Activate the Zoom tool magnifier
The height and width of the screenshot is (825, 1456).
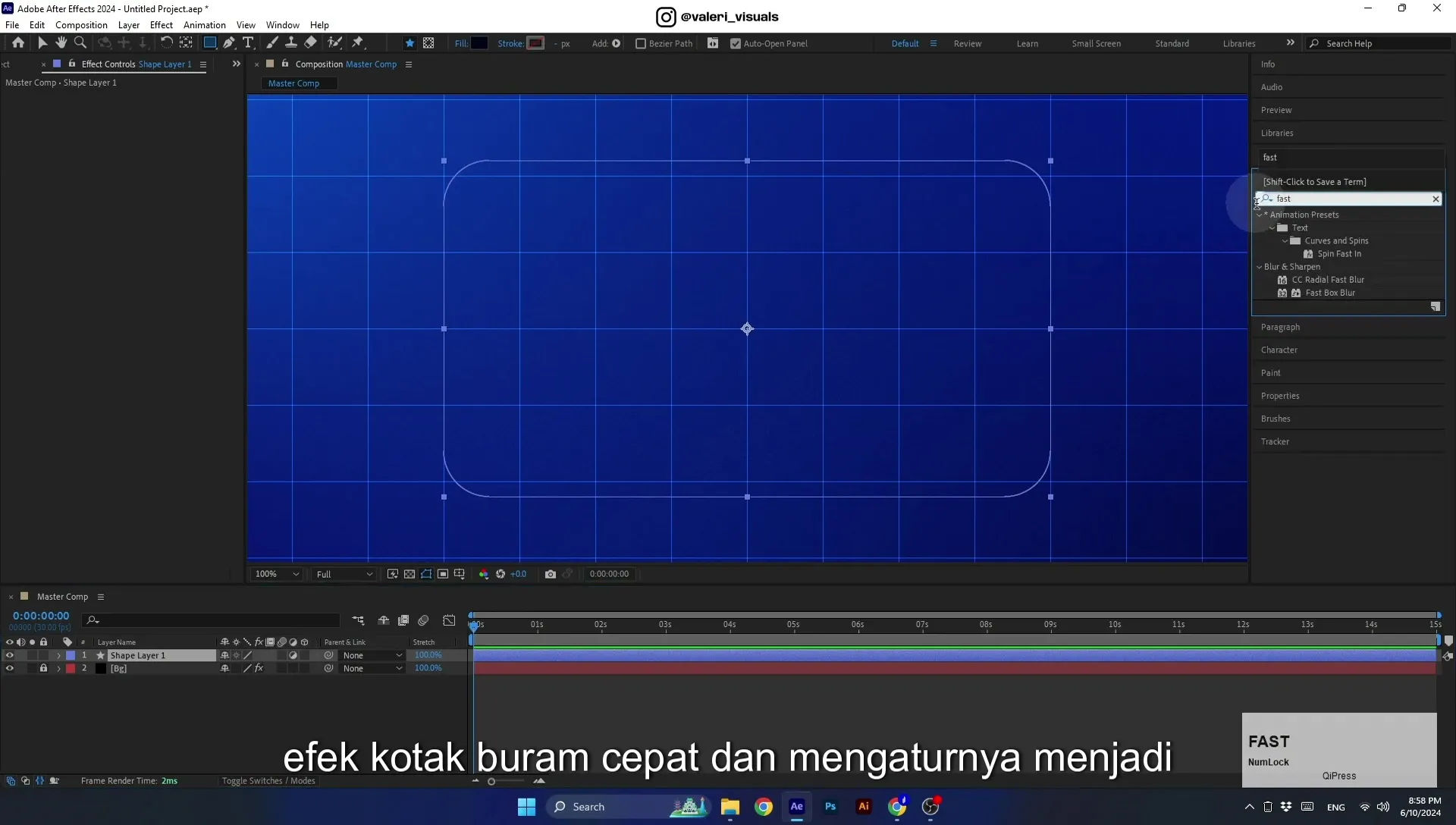80,43
